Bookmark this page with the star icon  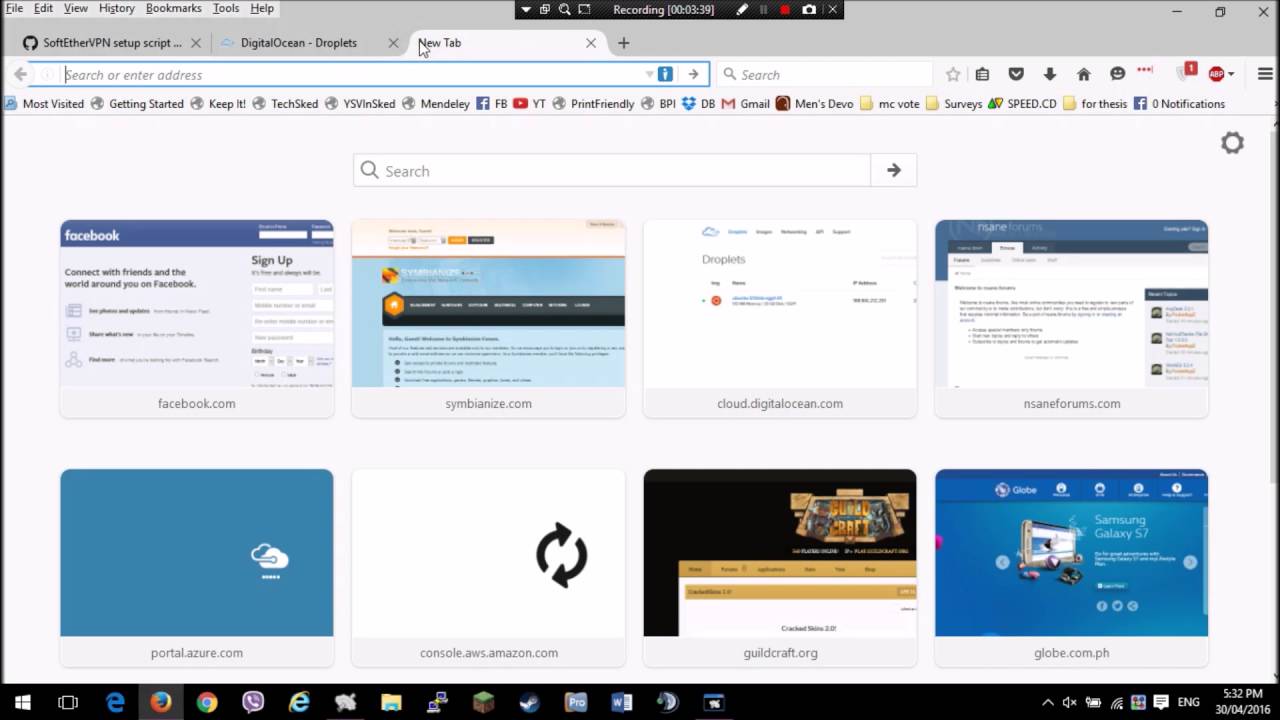coord(953,74)
